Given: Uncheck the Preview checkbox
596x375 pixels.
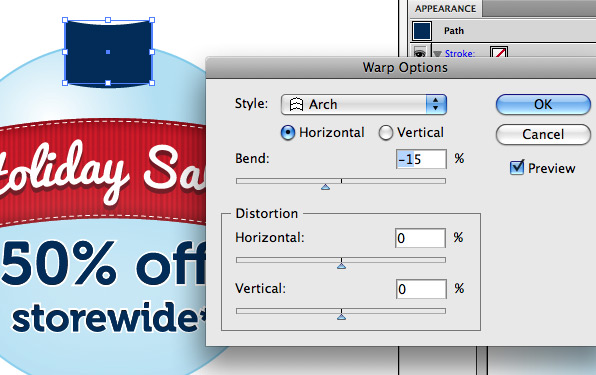Looking at the screenshot, I should pos(517,167).
